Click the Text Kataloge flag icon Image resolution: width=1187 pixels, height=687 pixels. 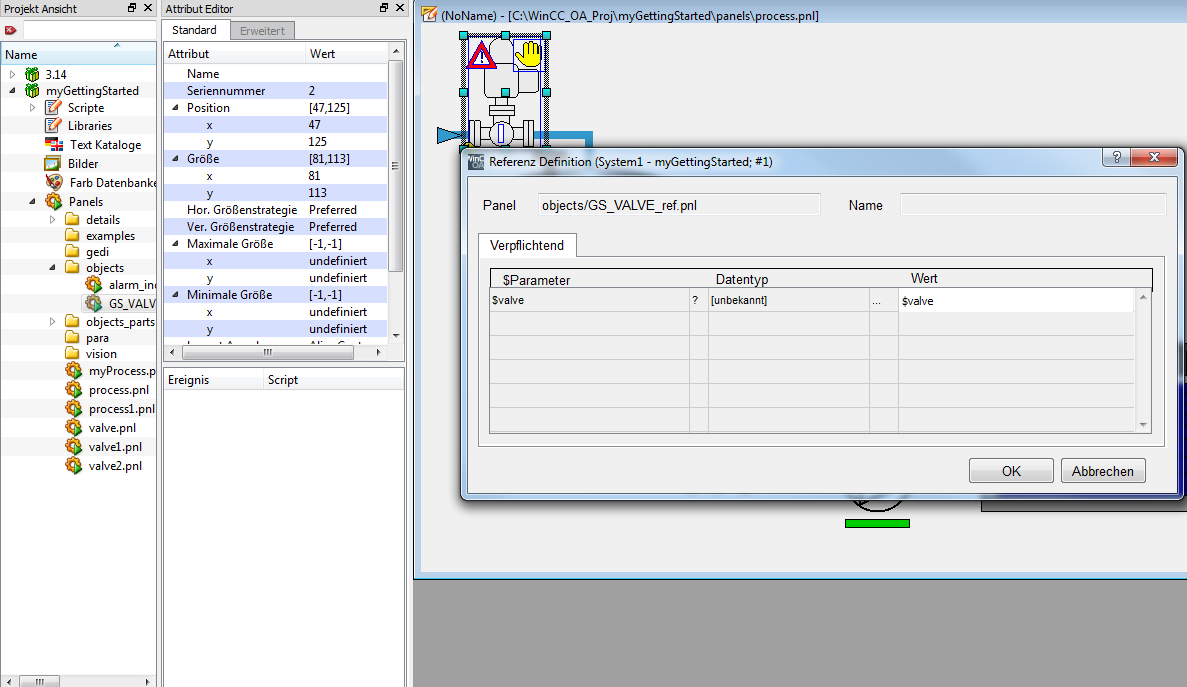click(53, 145)
